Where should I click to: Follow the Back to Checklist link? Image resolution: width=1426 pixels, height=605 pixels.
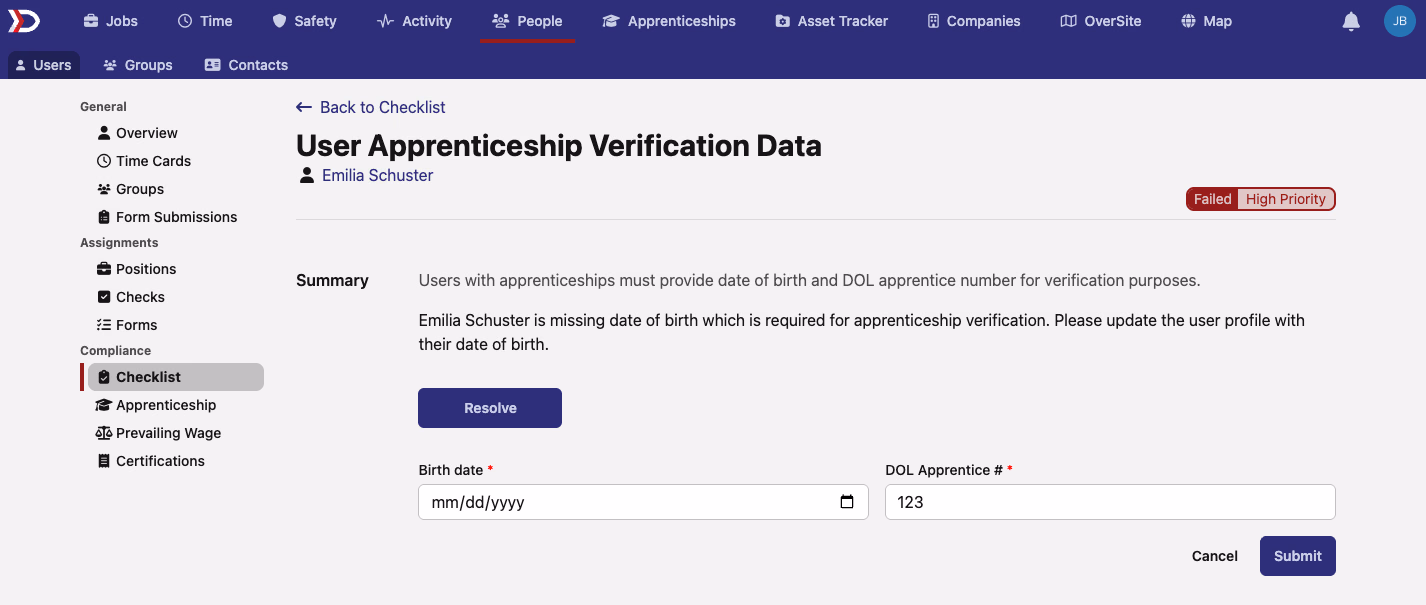tap(371, 107)
